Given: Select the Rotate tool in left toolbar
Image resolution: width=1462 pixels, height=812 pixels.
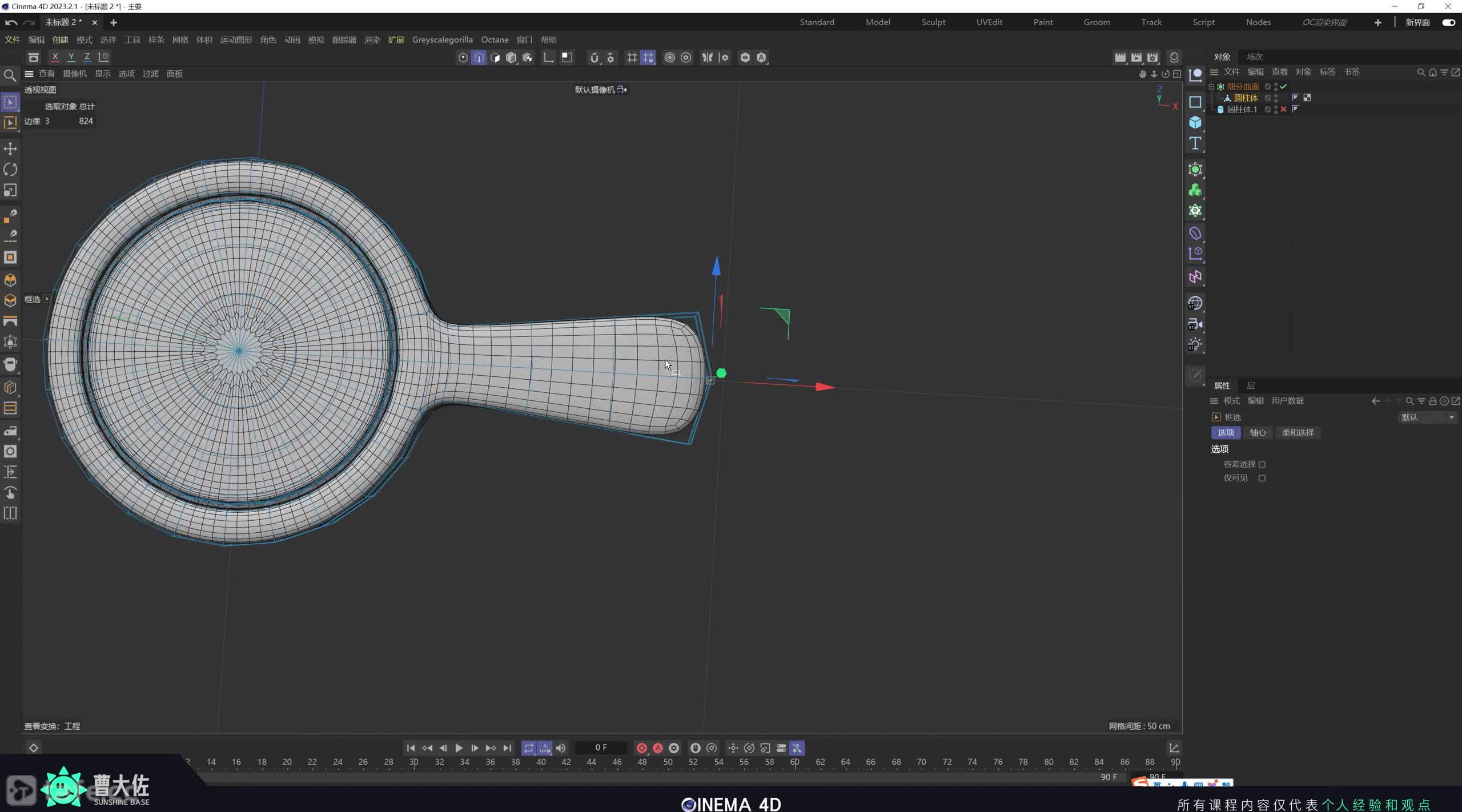Looking at the screenshot, I should point(10,170).
